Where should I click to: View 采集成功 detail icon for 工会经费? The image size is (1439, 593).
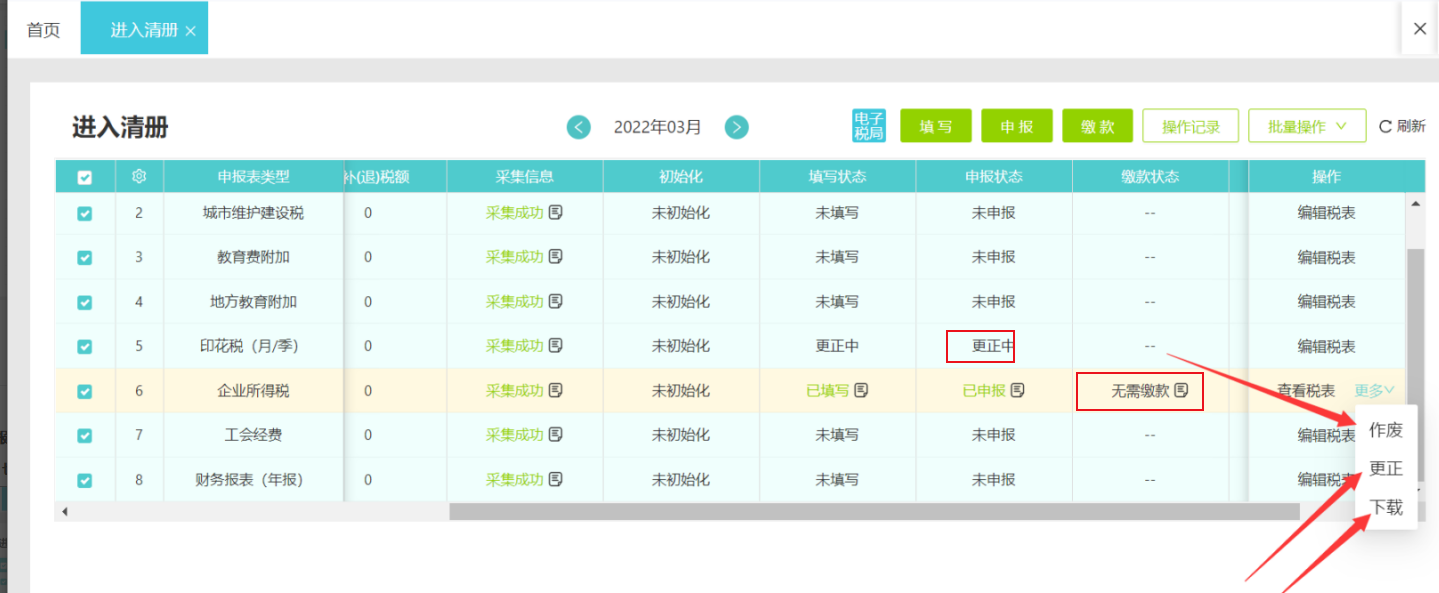pyautogui.click(x=556, y=434)
